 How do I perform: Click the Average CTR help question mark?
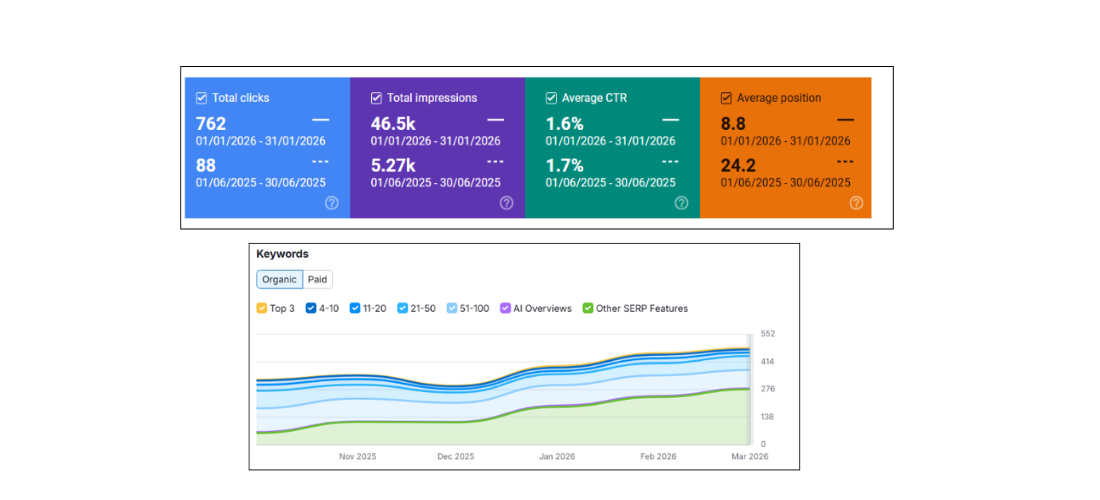tap(681, 203)
